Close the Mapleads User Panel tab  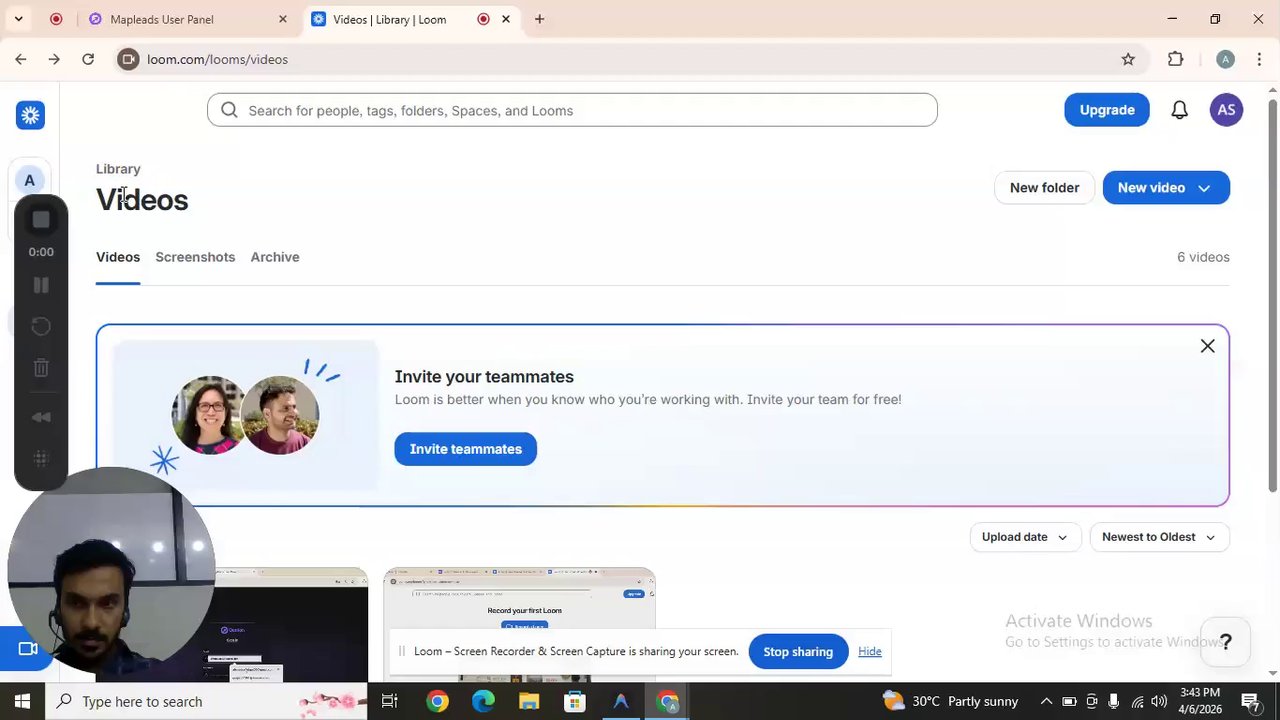click(282, 19)
